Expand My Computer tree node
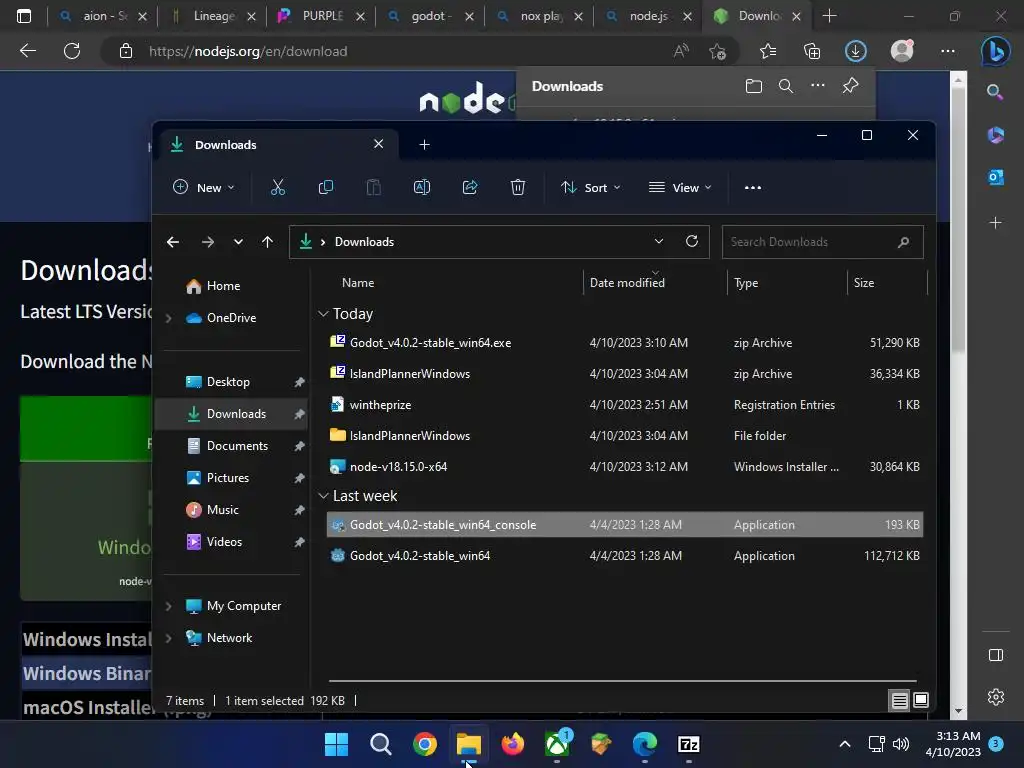 (168, 606)
